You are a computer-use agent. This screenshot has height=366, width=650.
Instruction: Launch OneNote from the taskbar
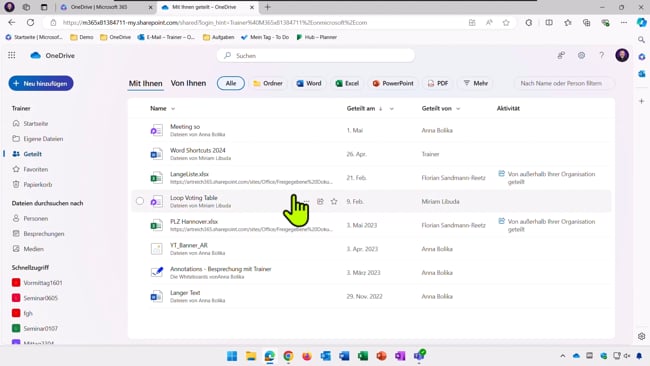click(400, 356)
